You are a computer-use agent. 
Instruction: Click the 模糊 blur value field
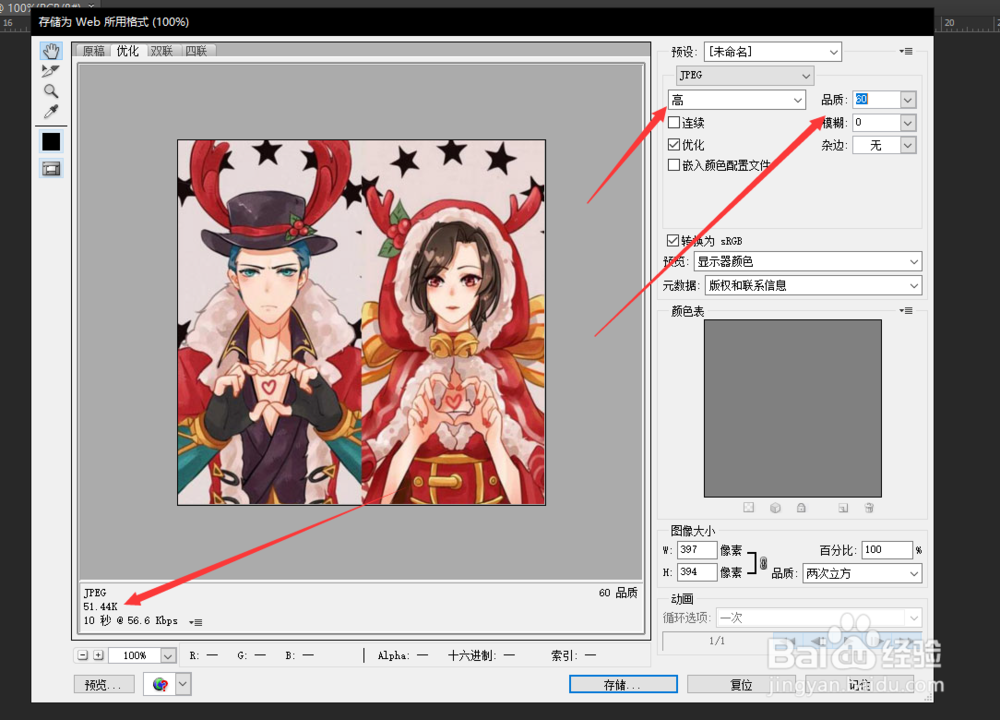[876, 122]
